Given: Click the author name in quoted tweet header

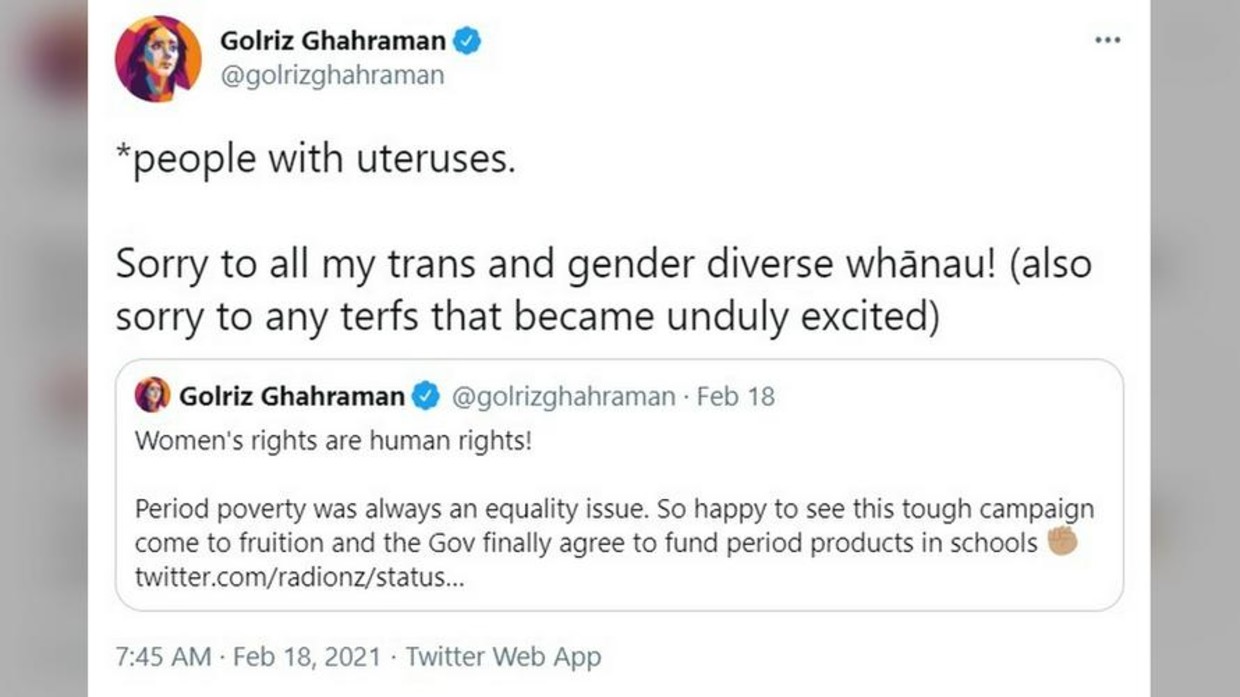Looking at the screenshot, I should coord(291,396).
